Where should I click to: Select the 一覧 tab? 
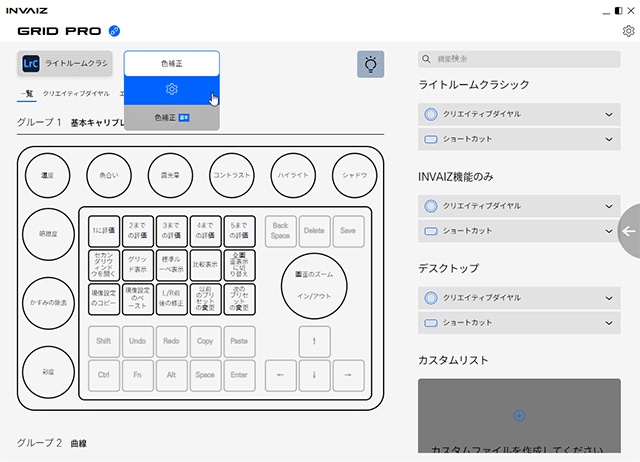click(26, 93)
